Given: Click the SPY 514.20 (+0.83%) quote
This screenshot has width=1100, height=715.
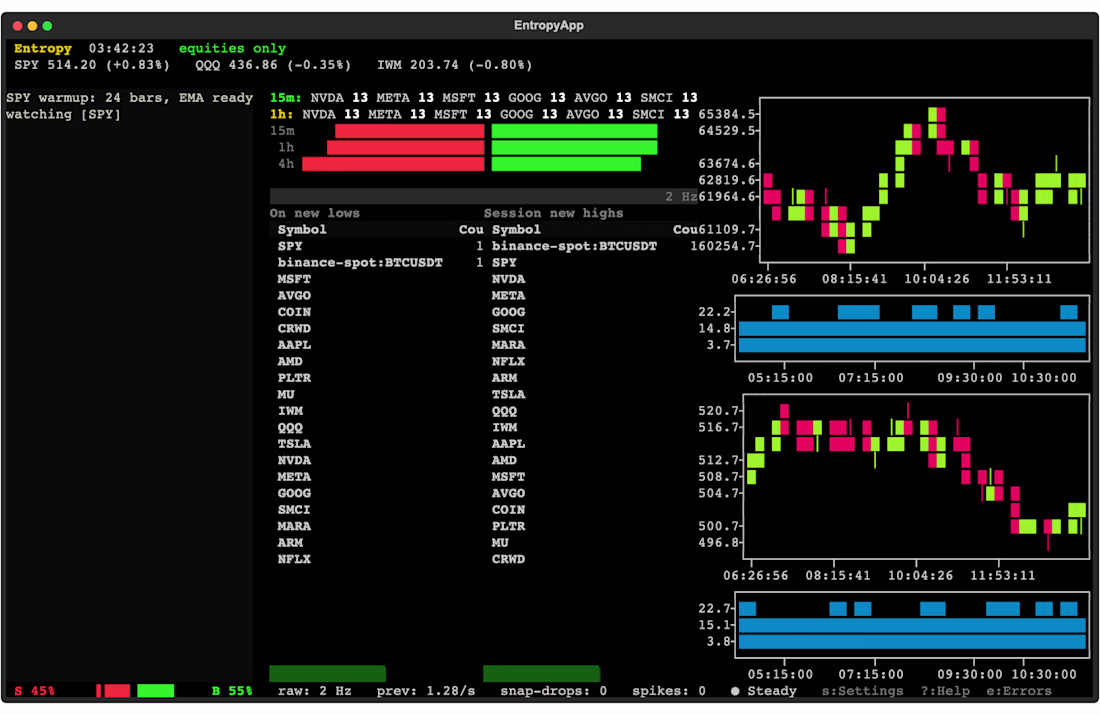Looking at the screenshot, I should point(92,65).
